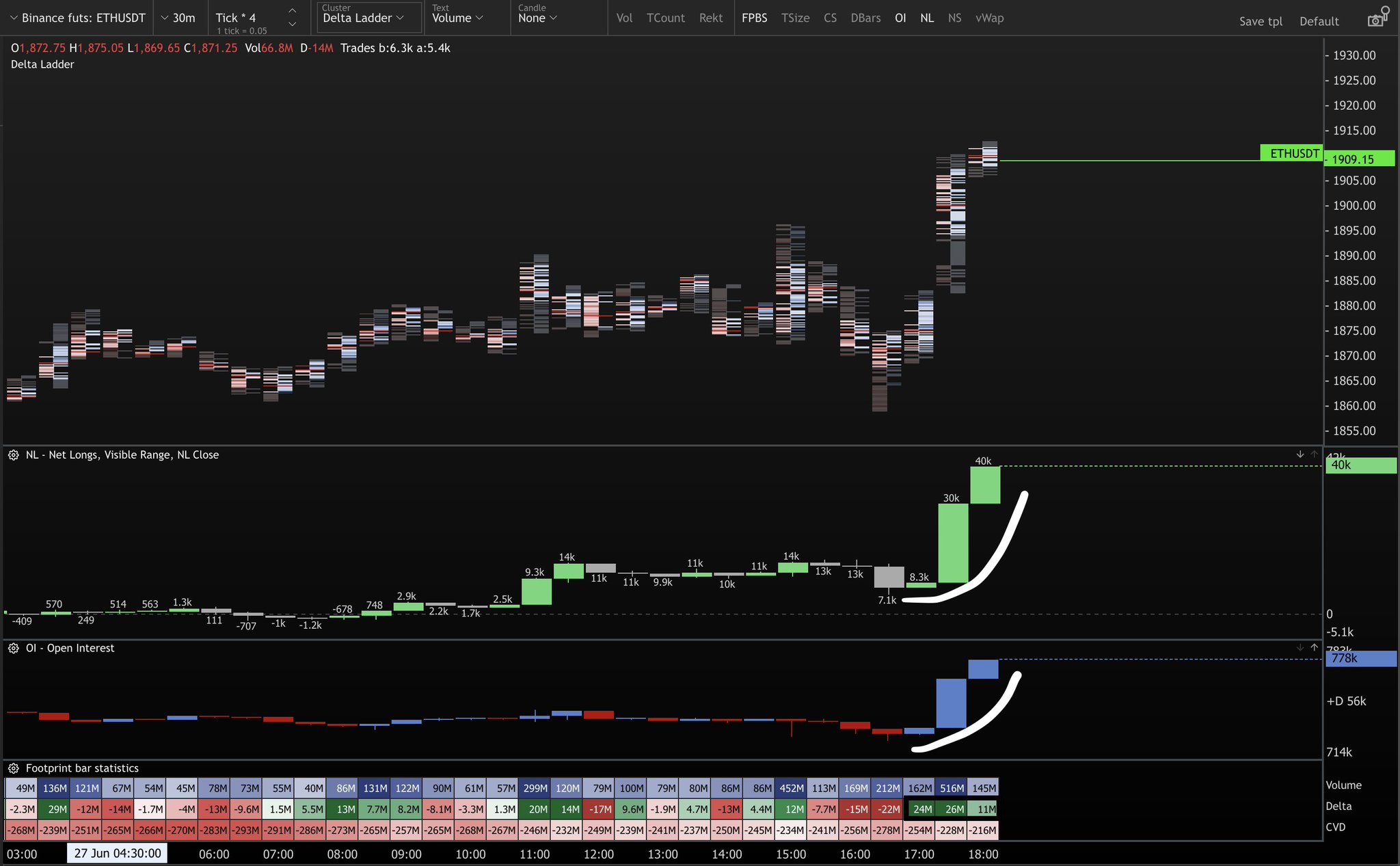Click the -216M CVD cell
Screen dimensions: 1400x866
(x=984, y=830)
